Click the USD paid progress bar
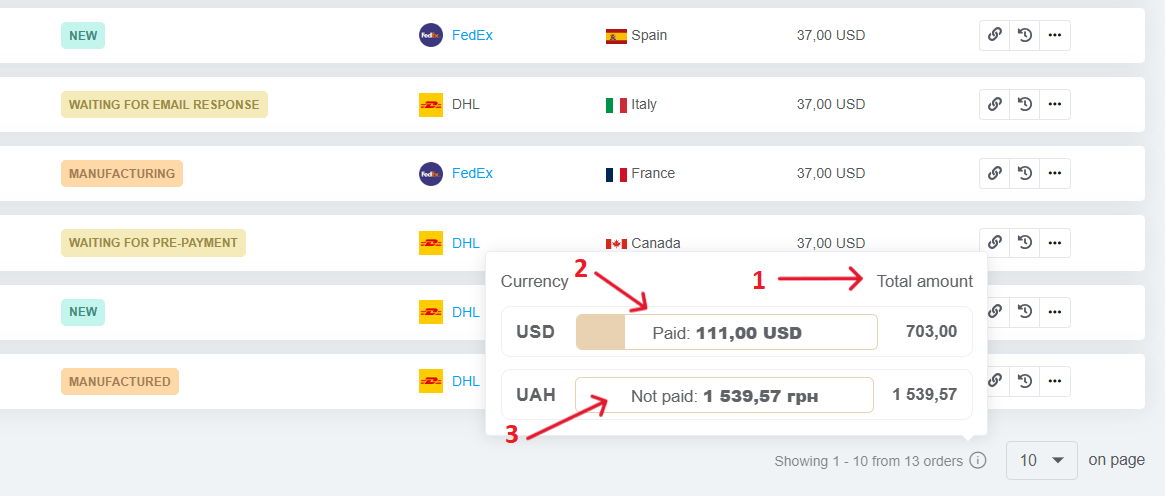1165x496 pixels. point(727,332)
